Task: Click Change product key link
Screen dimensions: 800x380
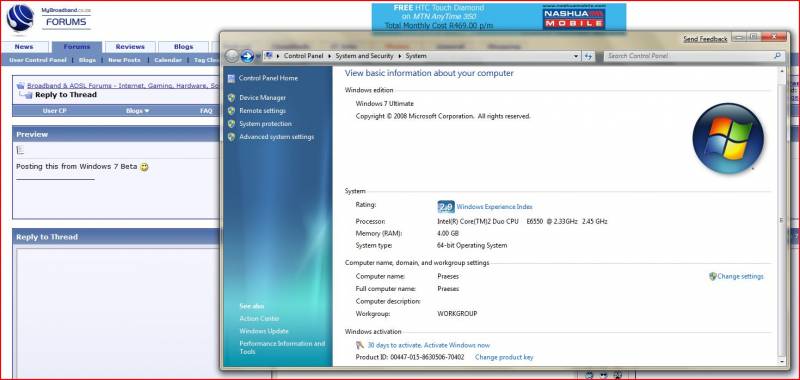Action: (x=504, y=357)
